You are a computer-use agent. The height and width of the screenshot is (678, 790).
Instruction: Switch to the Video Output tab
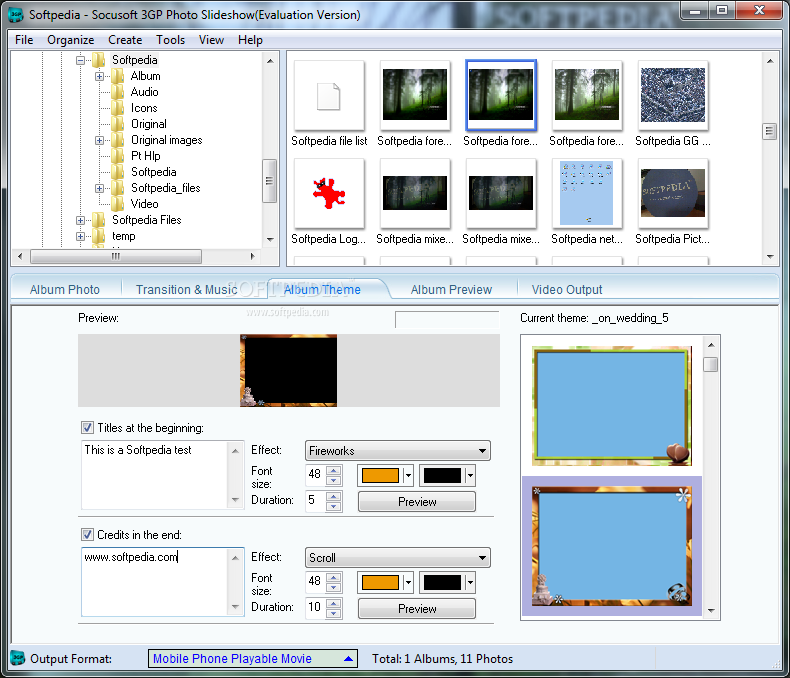click(567, 290)
